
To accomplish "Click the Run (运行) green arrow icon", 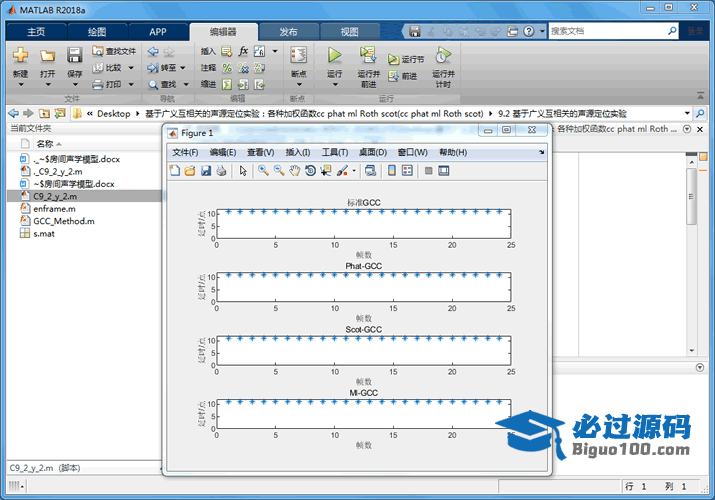I will [x=335, y=56].
